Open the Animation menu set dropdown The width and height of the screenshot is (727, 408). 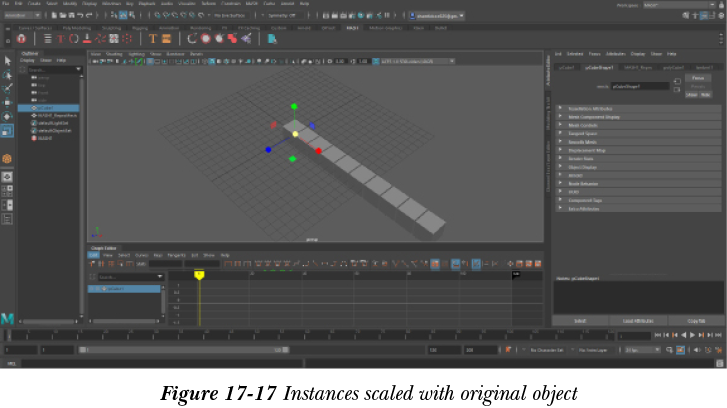click(x=22, y=17)
